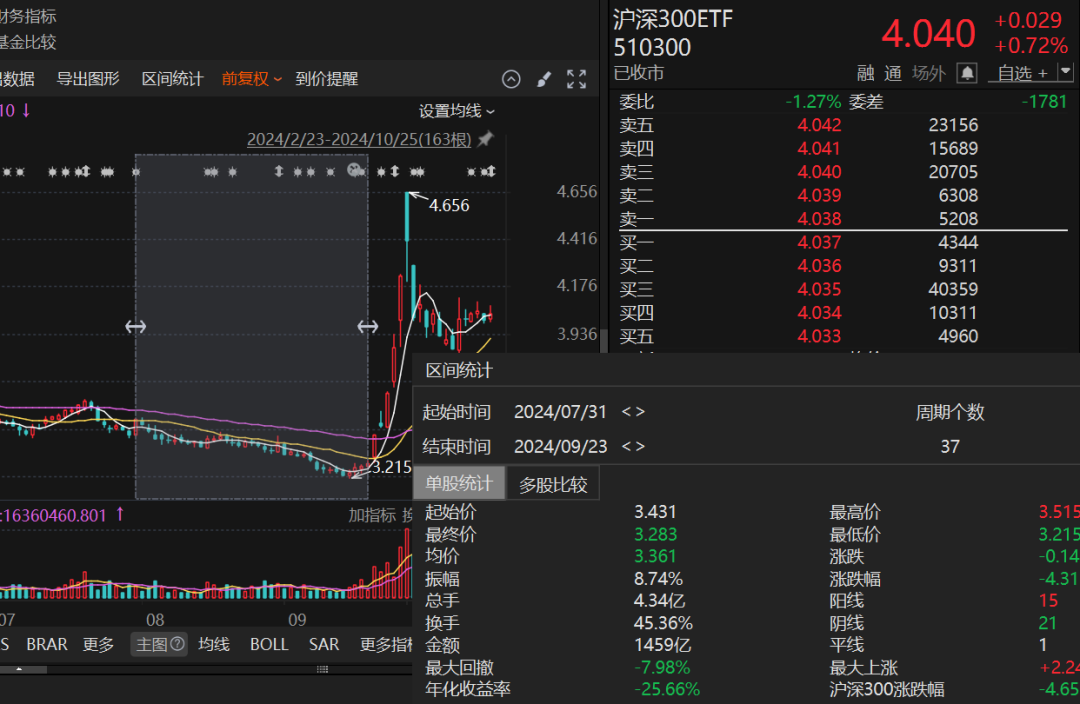Click the 最大回撤 value -7.98%
The image size is (1080, 704).
click(662, 667)
